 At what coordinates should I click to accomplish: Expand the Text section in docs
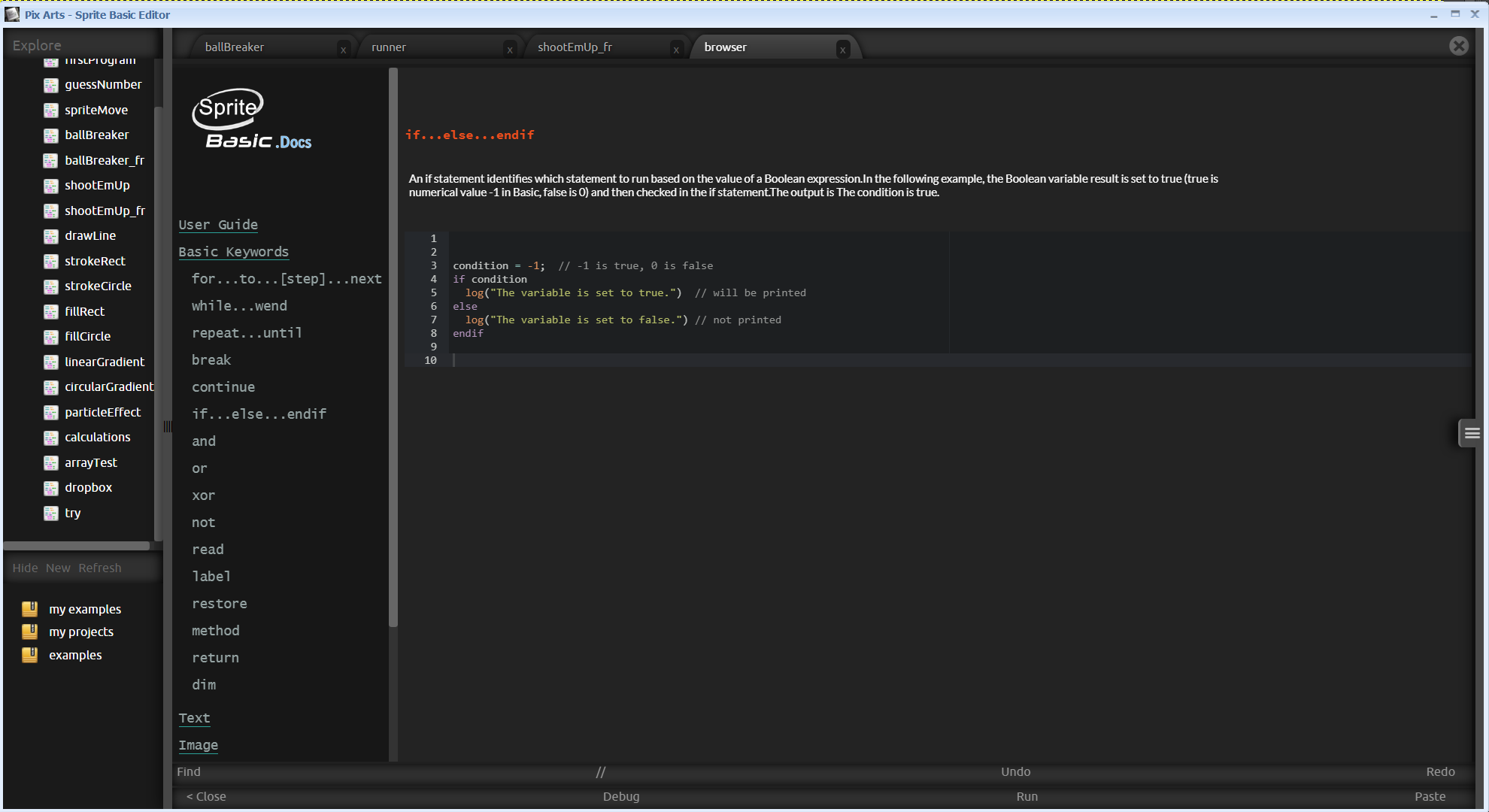click(194, 717)
